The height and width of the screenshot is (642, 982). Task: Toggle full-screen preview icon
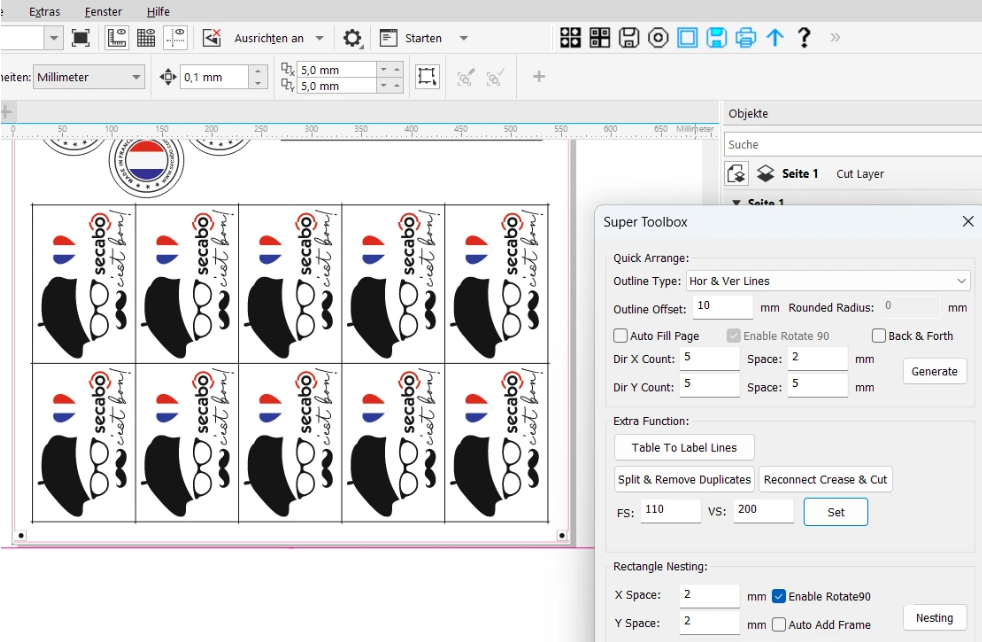click(x=81, y=38)
